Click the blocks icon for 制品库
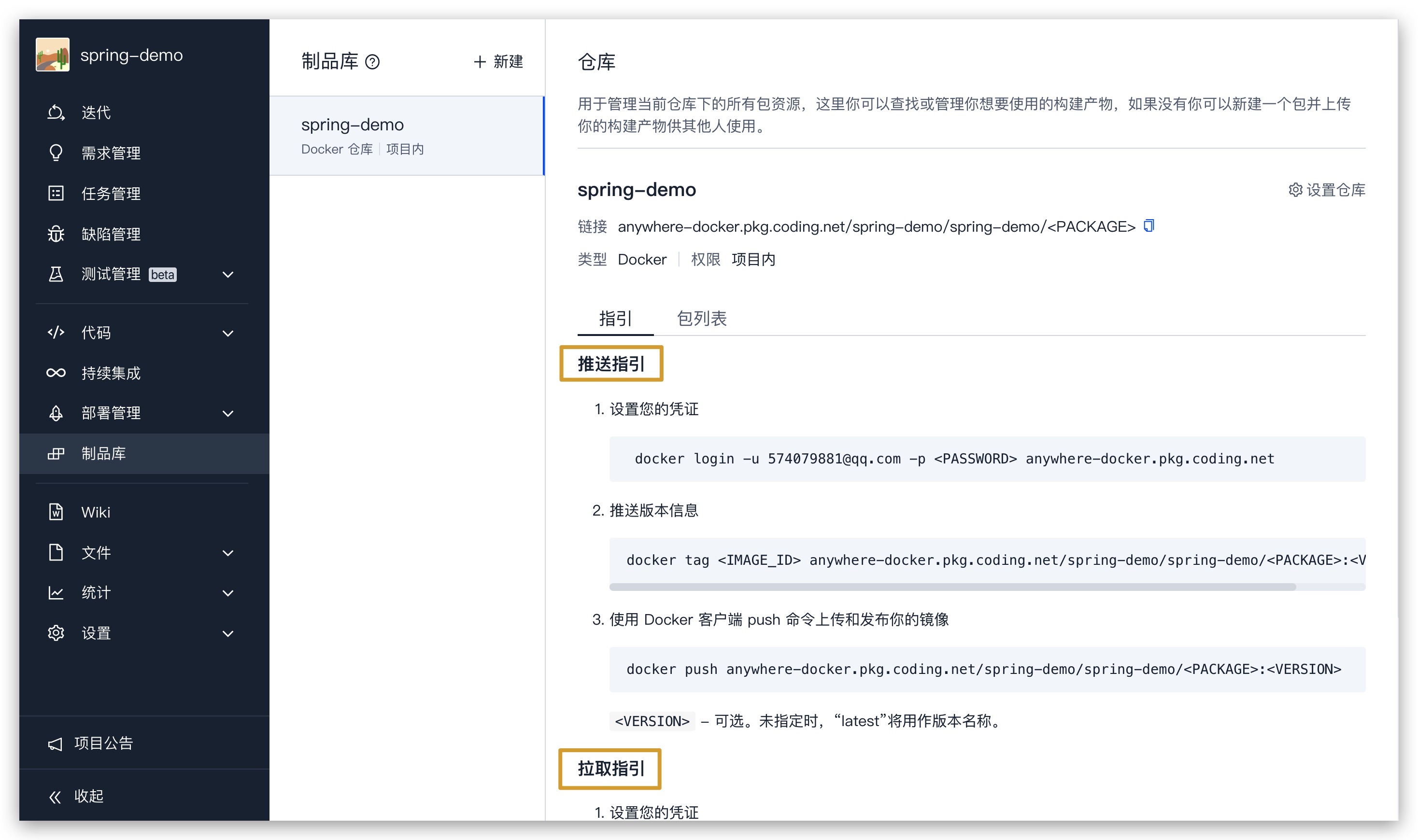 pos(56,453)
